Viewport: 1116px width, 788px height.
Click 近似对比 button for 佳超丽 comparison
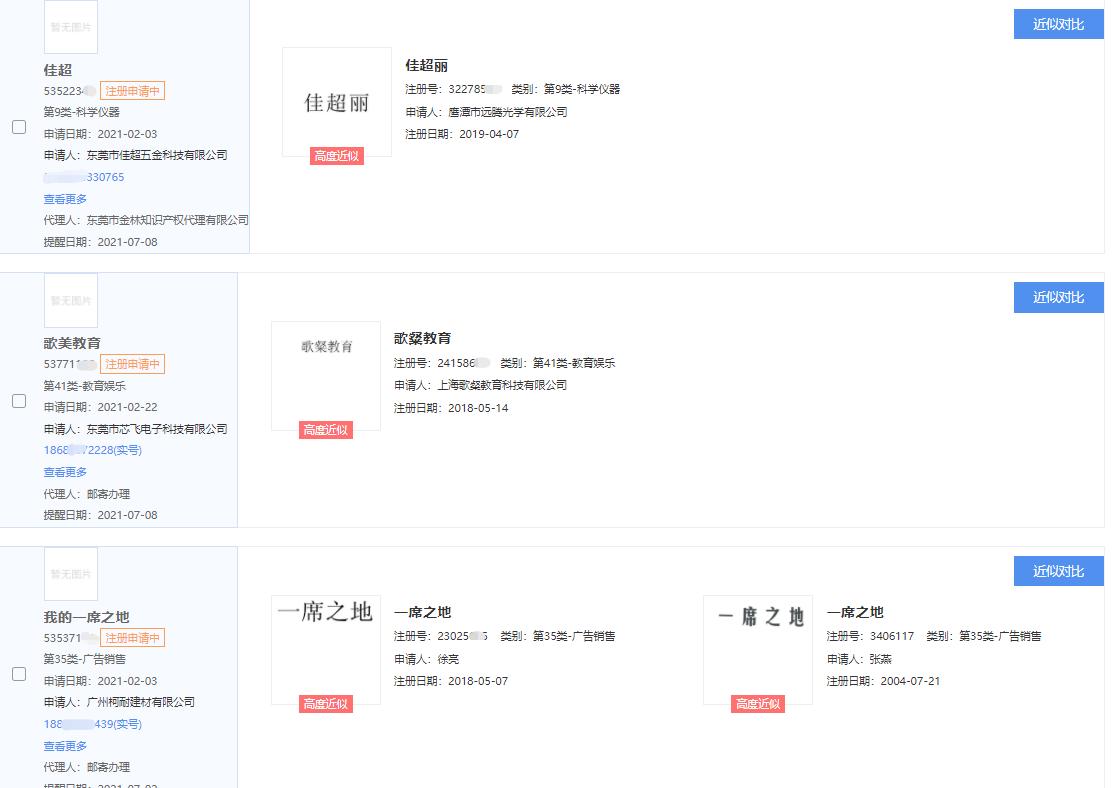[1058, 23]
